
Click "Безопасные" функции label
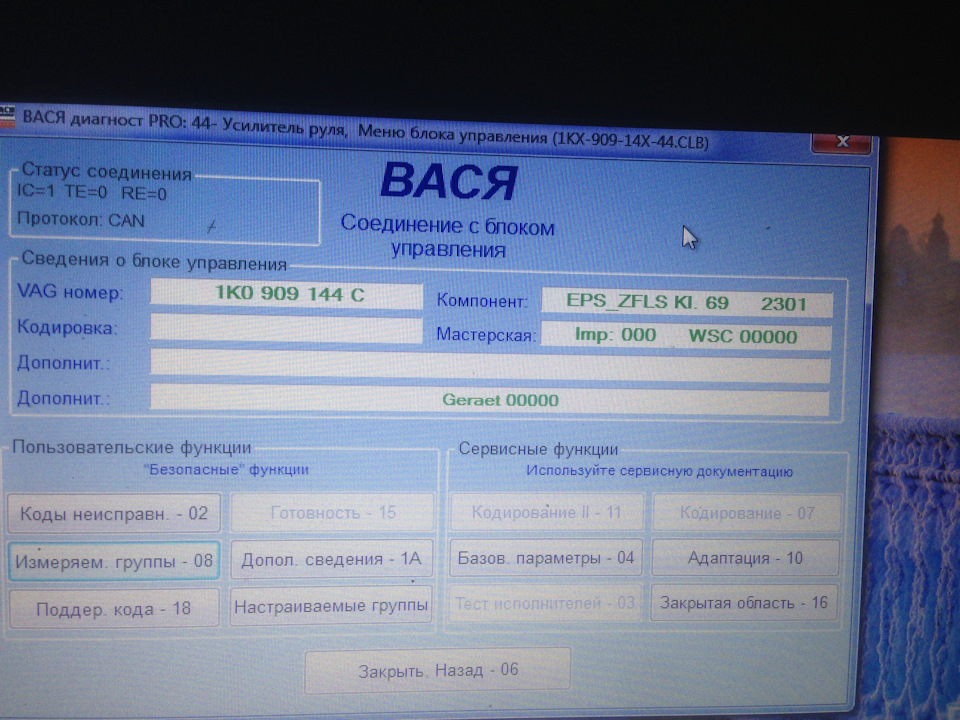tap(227, 470)
